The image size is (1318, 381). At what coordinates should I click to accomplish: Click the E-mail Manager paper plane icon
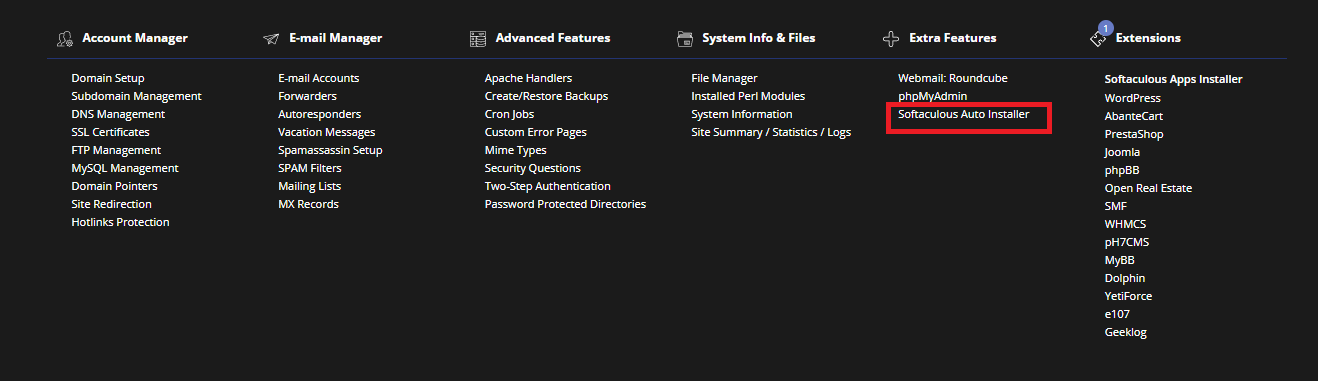tap(271, 39)
